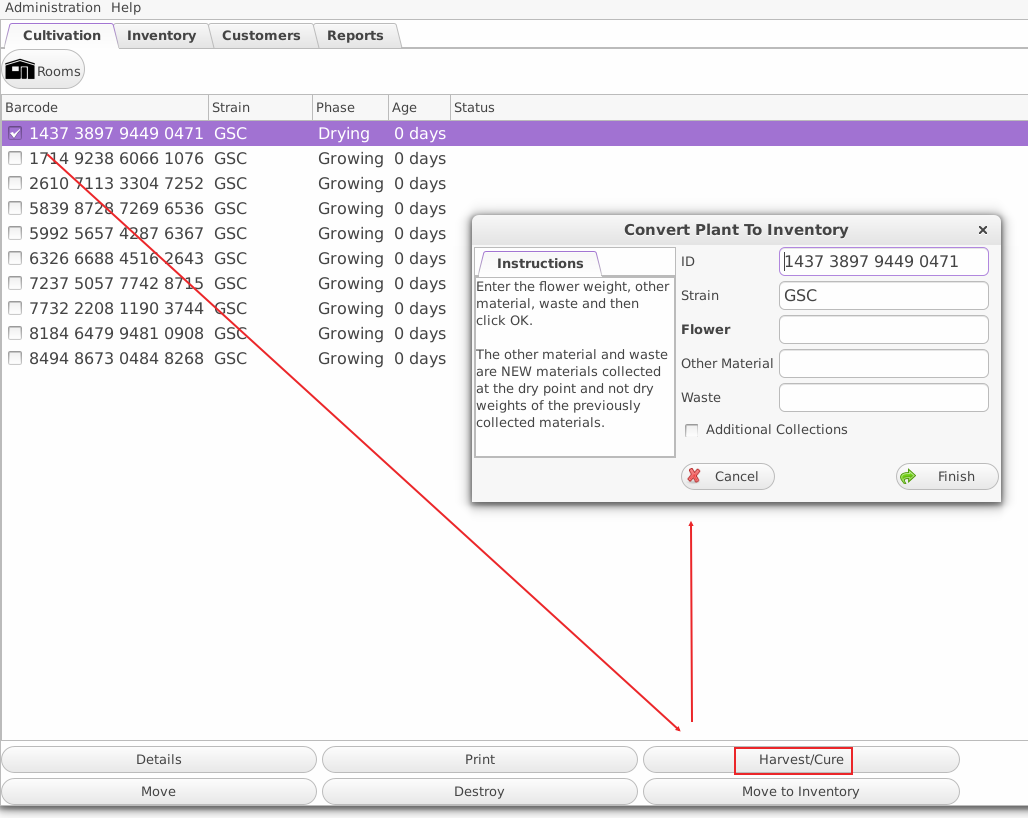Image resolution: width=1028 pixels, height=818 pixels.
Task: Focus the Waste input field
Action: [883, 398]
